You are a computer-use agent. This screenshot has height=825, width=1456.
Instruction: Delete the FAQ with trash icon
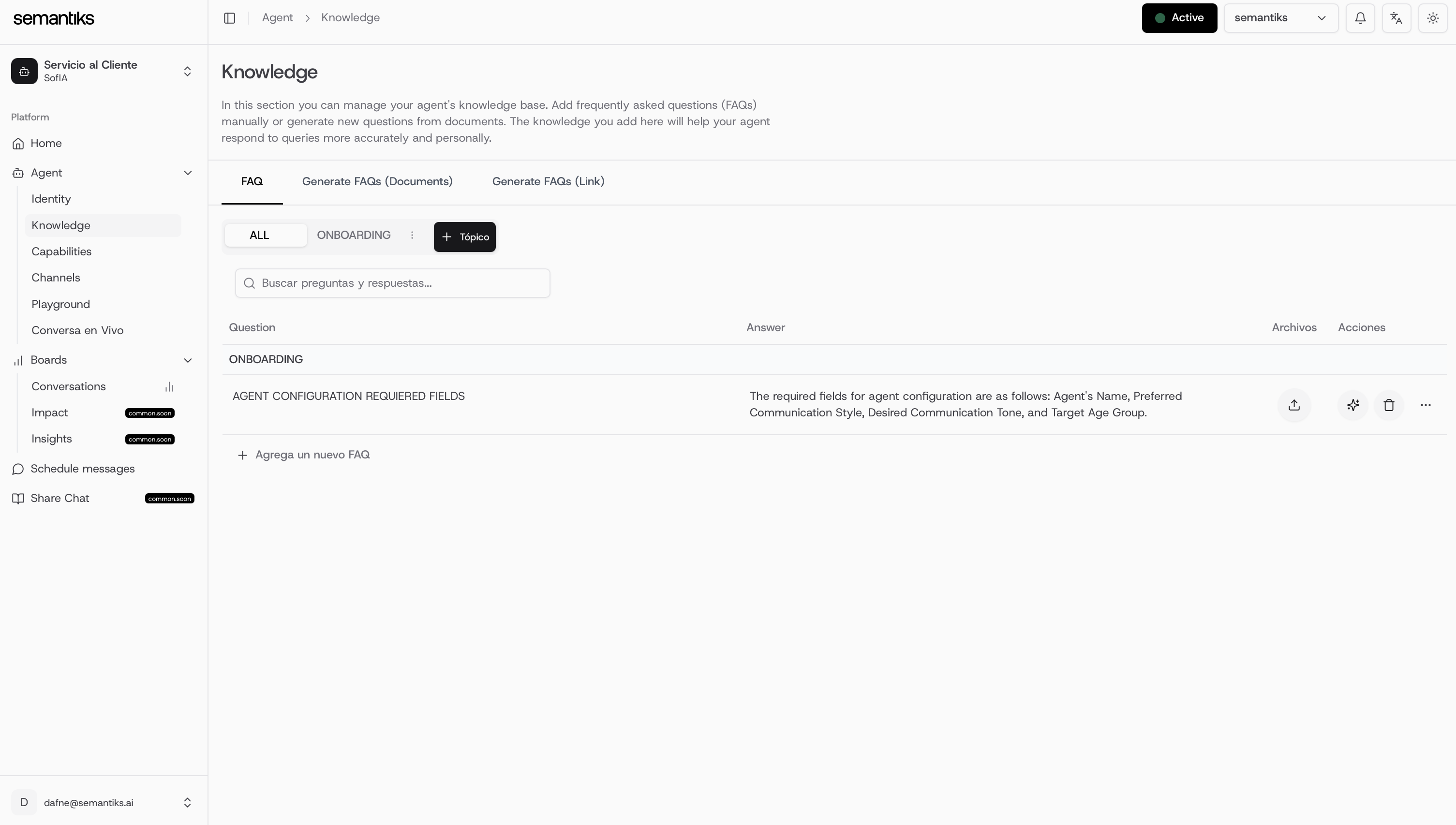1389,405
